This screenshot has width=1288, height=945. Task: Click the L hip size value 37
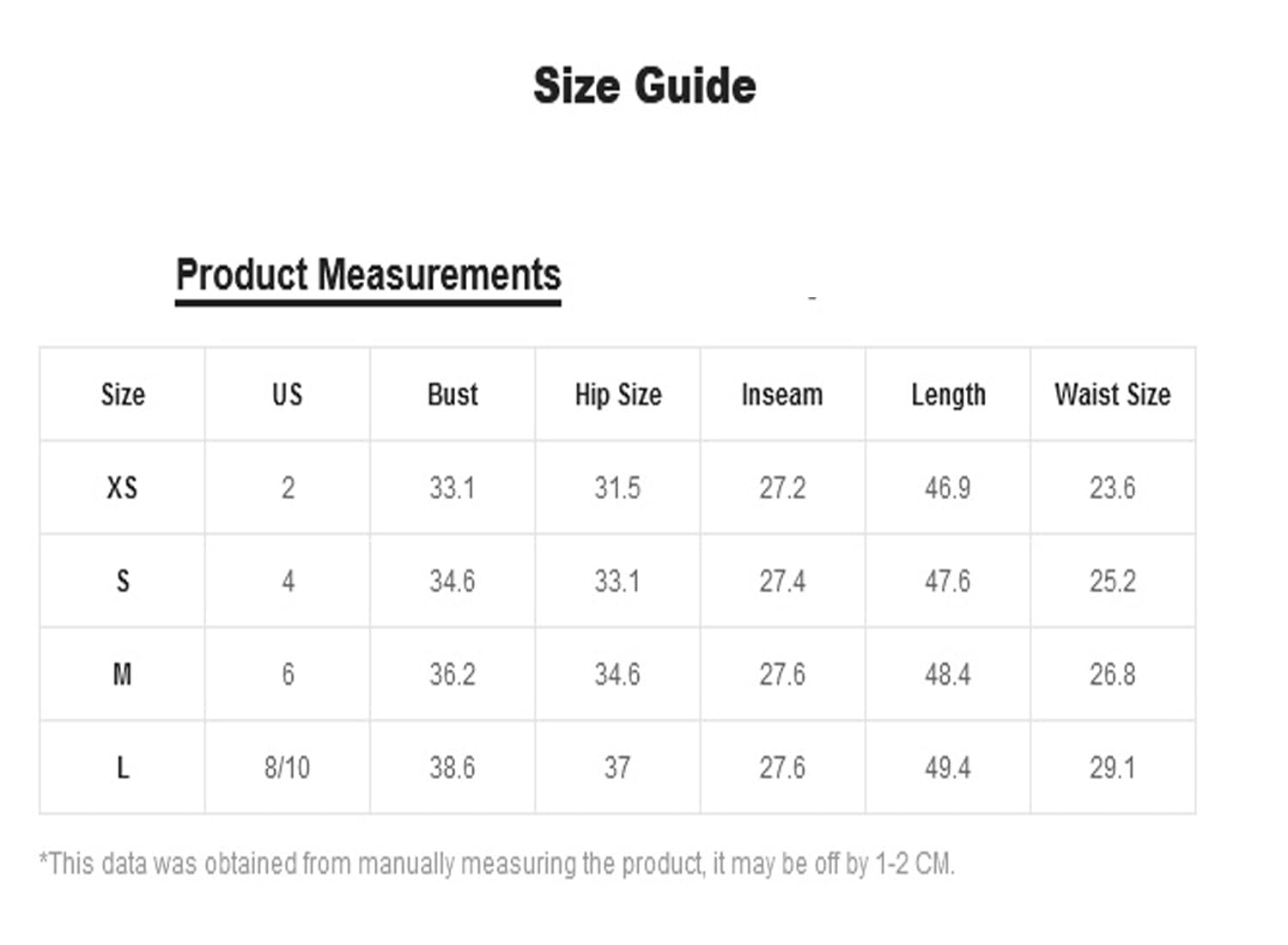(x=617, y=767)
